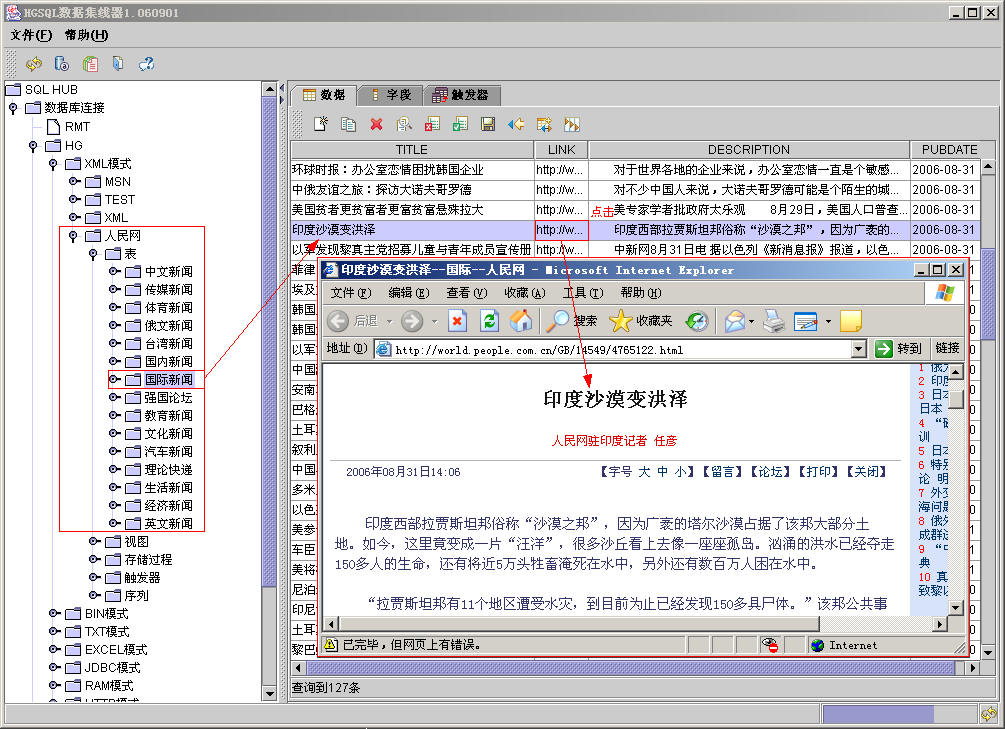Click the LINK cell of 印度沙漠变洪泽 row

(x=561, y=230)
